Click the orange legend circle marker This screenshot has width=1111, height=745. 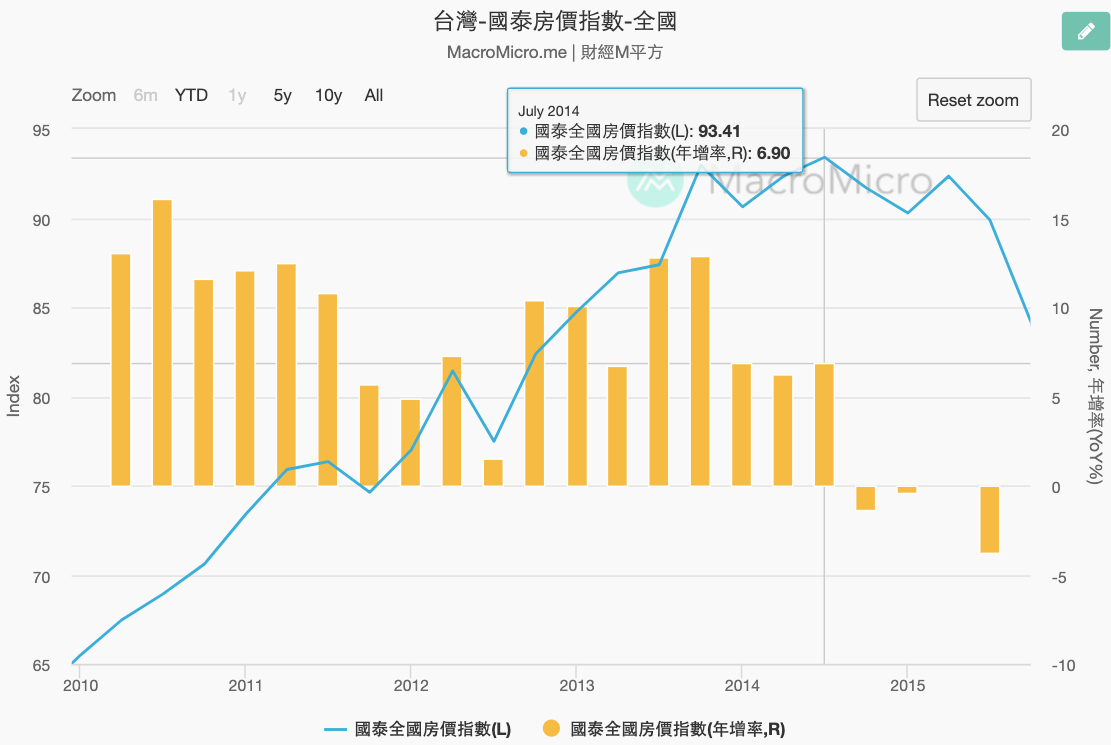551,728
